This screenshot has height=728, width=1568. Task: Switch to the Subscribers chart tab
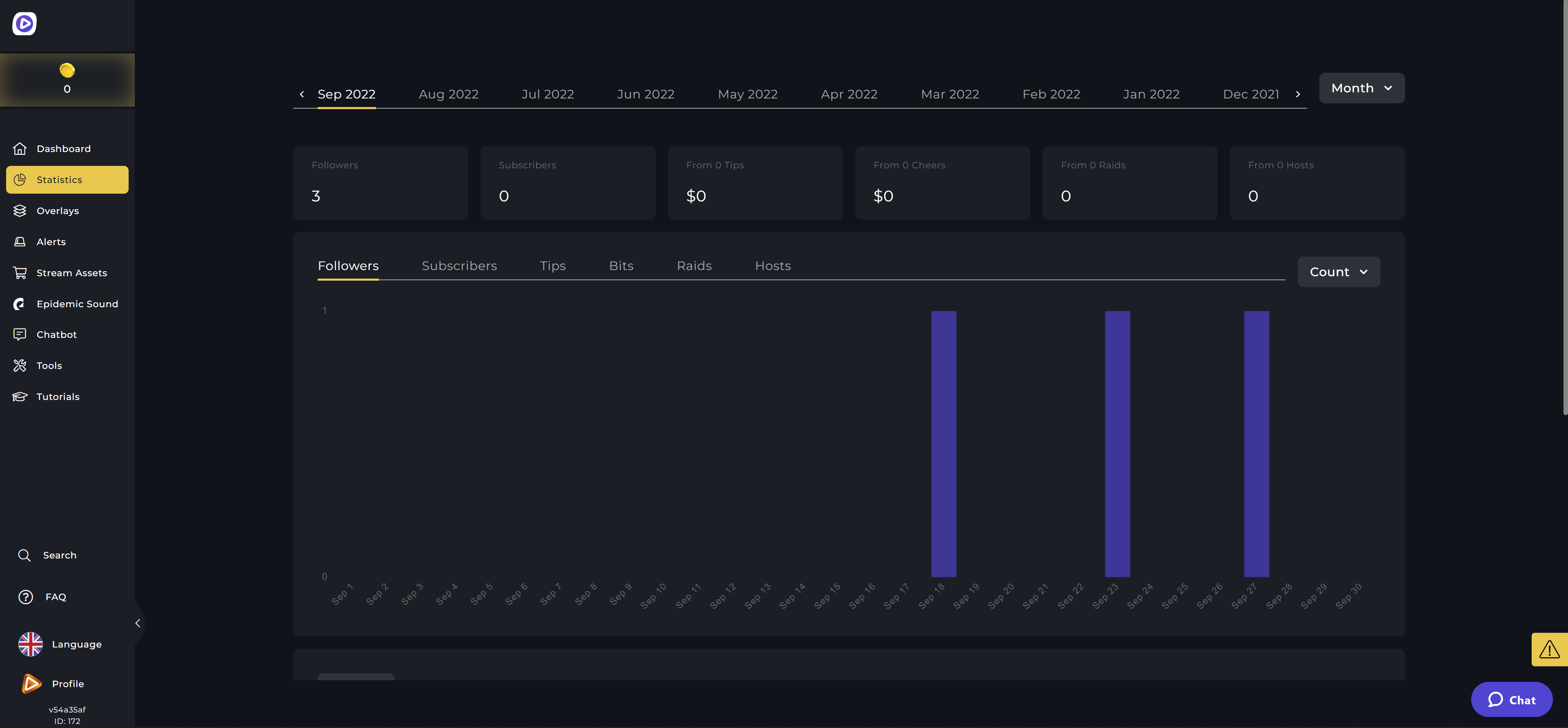(x=459, y=266)
